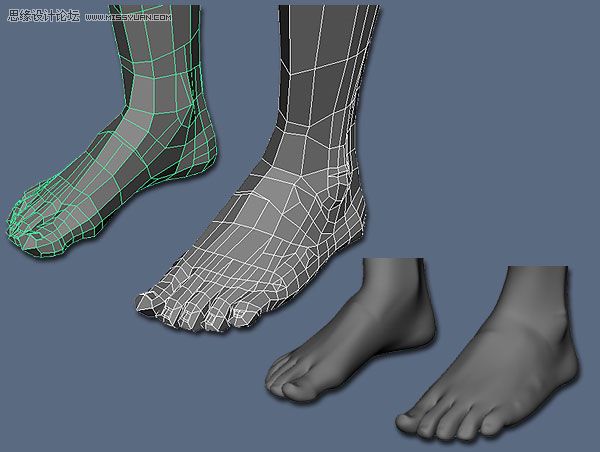Click the ankle of far right smooth foot

545,320
